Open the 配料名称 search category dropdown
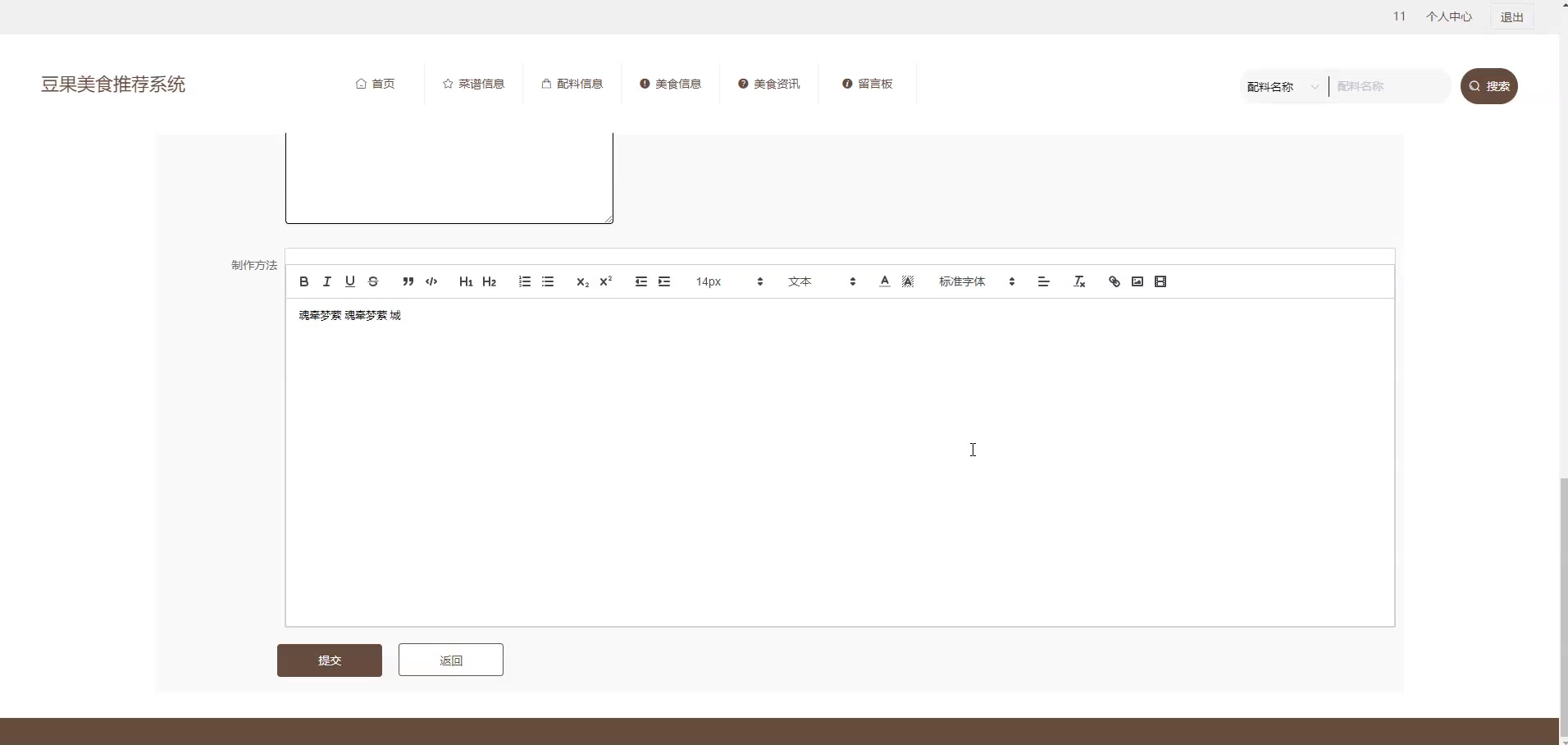The width and height of the screenshot is (1568, 745). pyautogui.click(x=1283, y=86)
